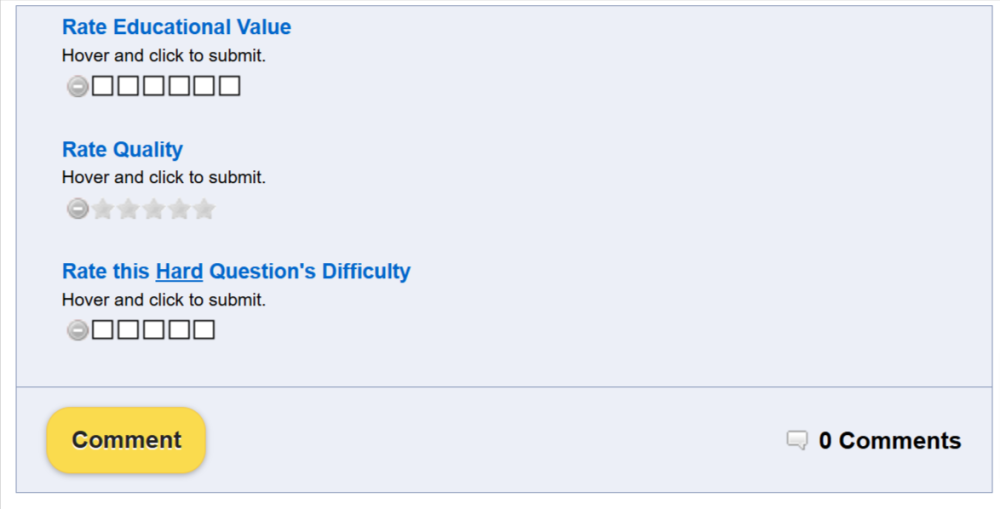The width and height of the screenshot is (1000, 509).
Task: Select fifth Difficulty rating box
Action: (204, 330)
